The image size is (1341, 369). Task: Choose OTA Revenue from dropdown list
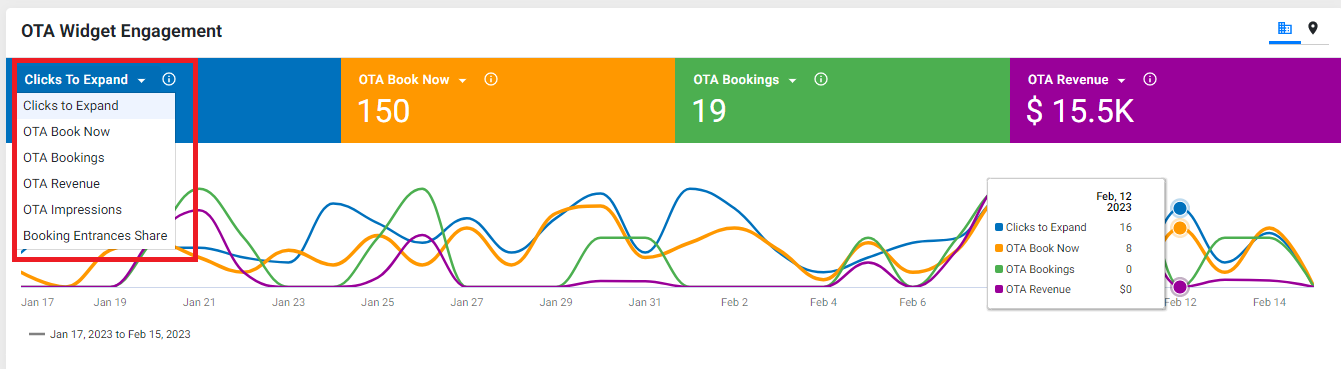[96, 183]
